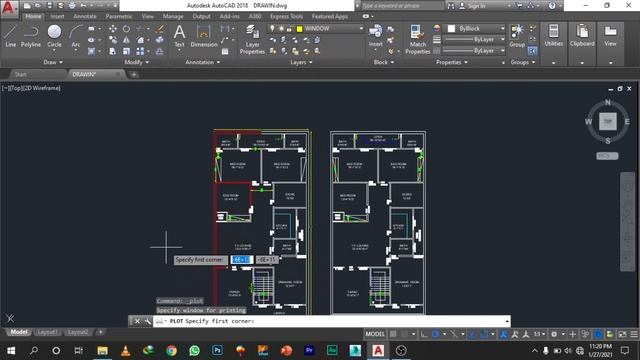Click the Group objects icon
Screen dimensions: 640x360
[x=517, y=36]
